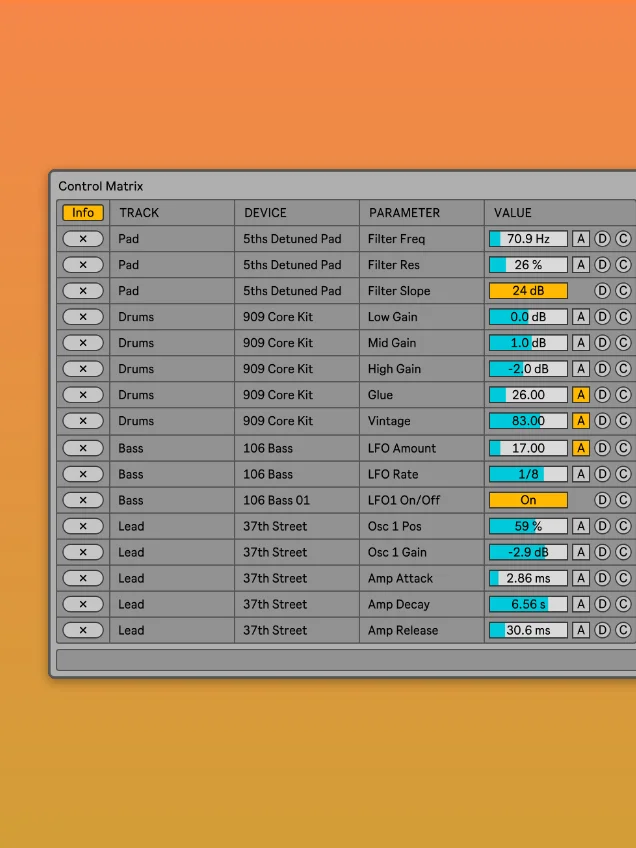
Task: Remove the Amp Decay mapping row
Action: [x=83, y=604]
